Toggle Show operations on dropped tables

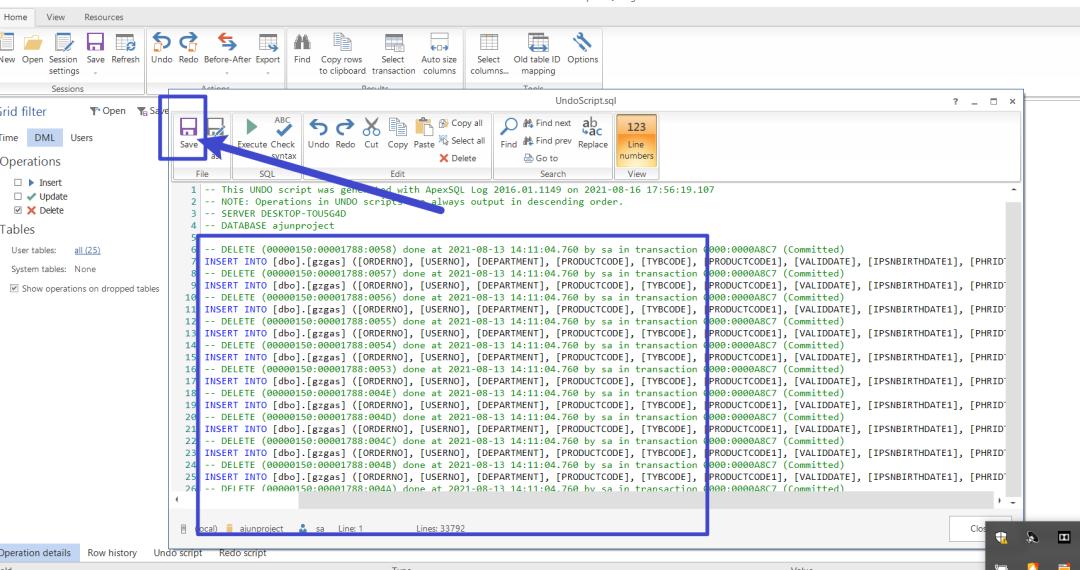14,288
